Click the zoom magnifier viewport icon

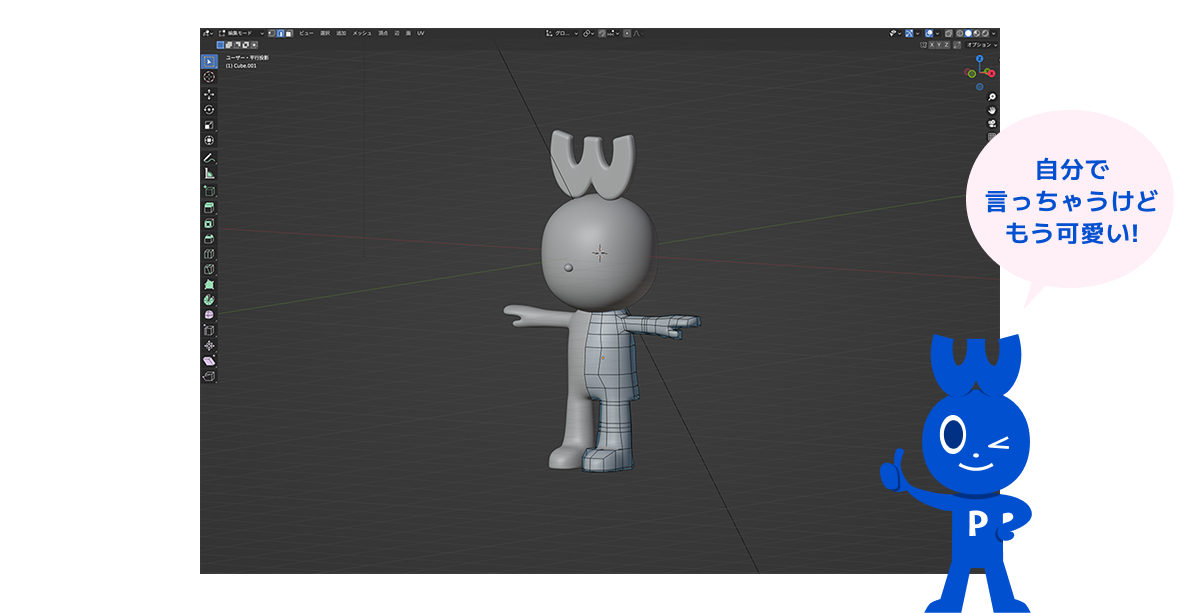(992, 97)
